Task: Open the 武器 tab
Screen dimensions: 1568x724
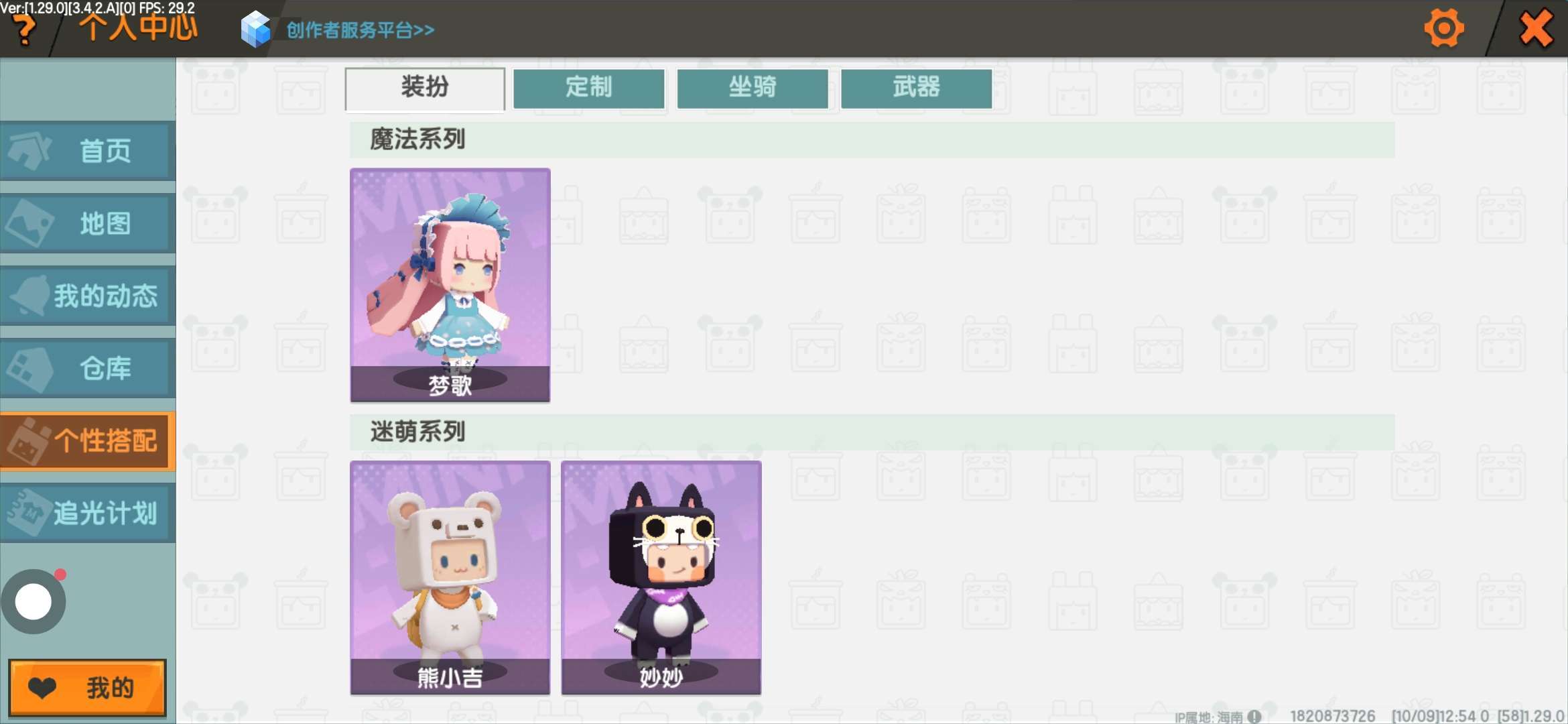Action: click(916, 88)
